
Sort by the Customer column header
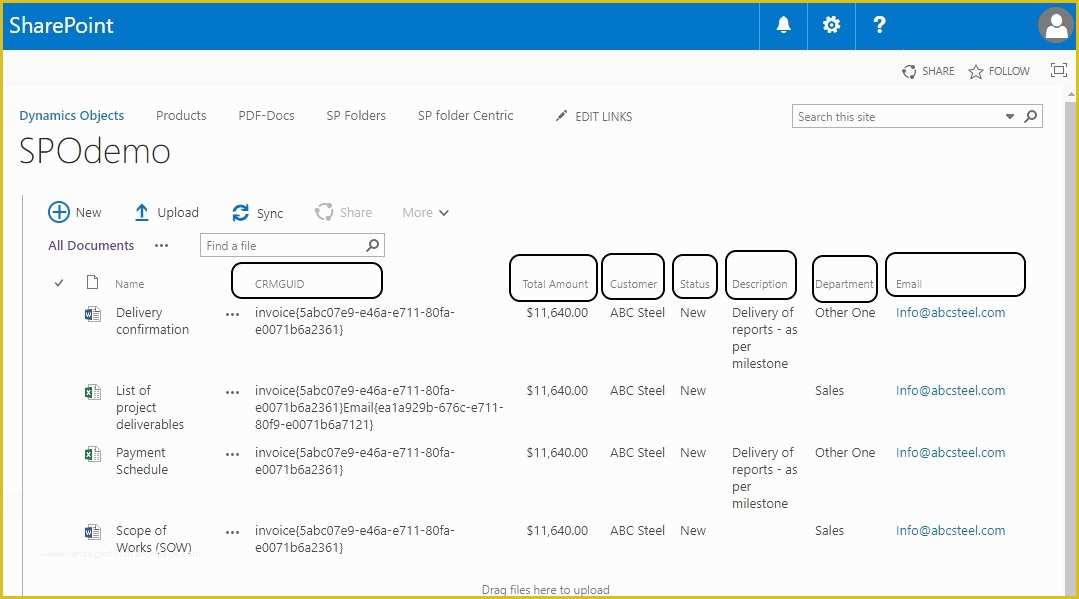coord(633,284)
